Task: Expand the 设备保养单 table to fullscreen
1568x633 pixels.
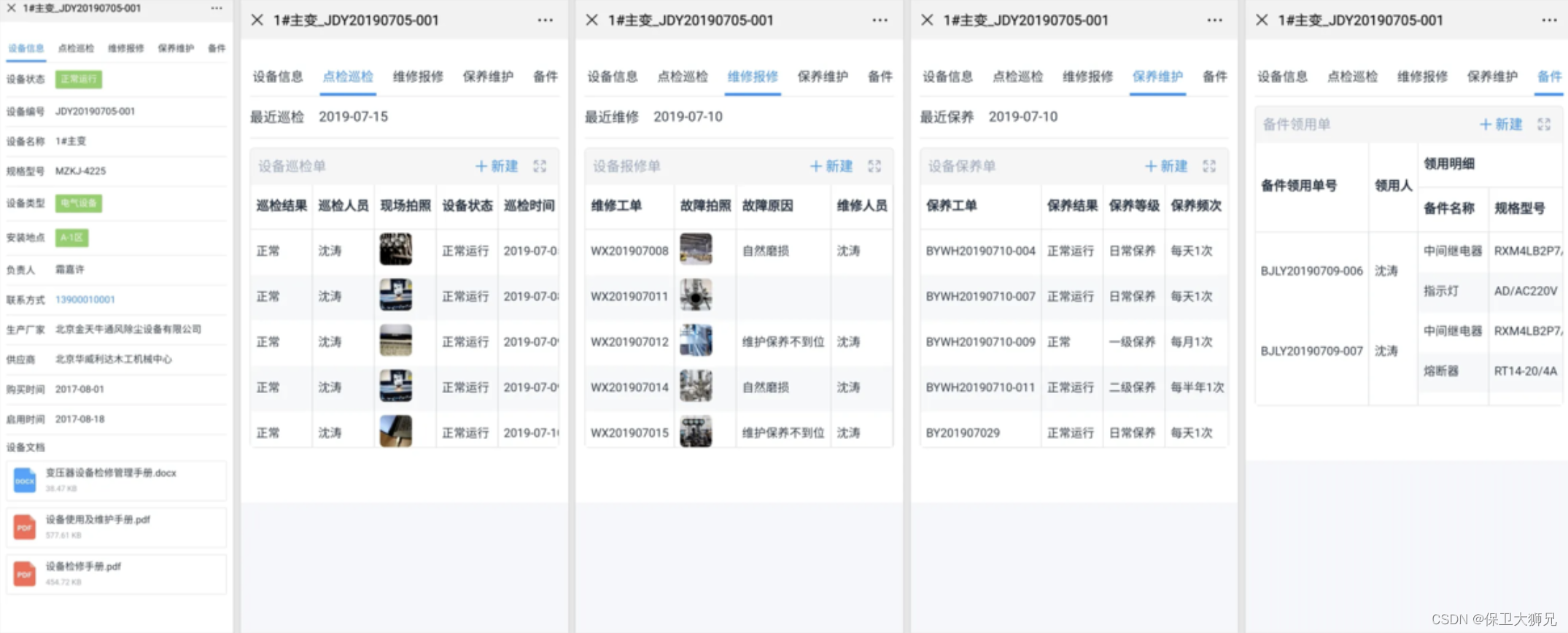Action: pos(1209,166)
